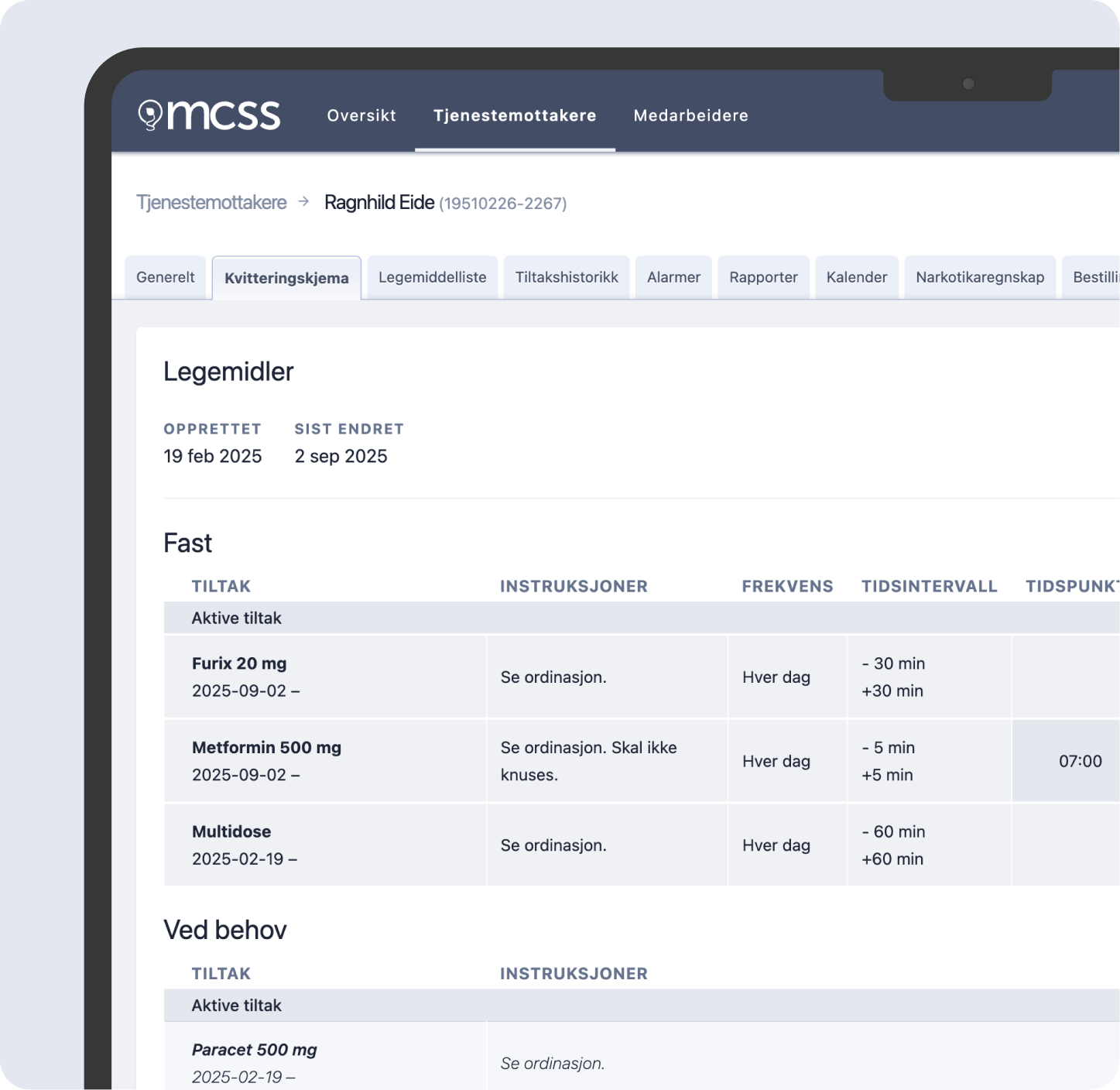View the Kalender tab
The width and height of the screenshot is (1120, 1090).
tap(856, 277)
